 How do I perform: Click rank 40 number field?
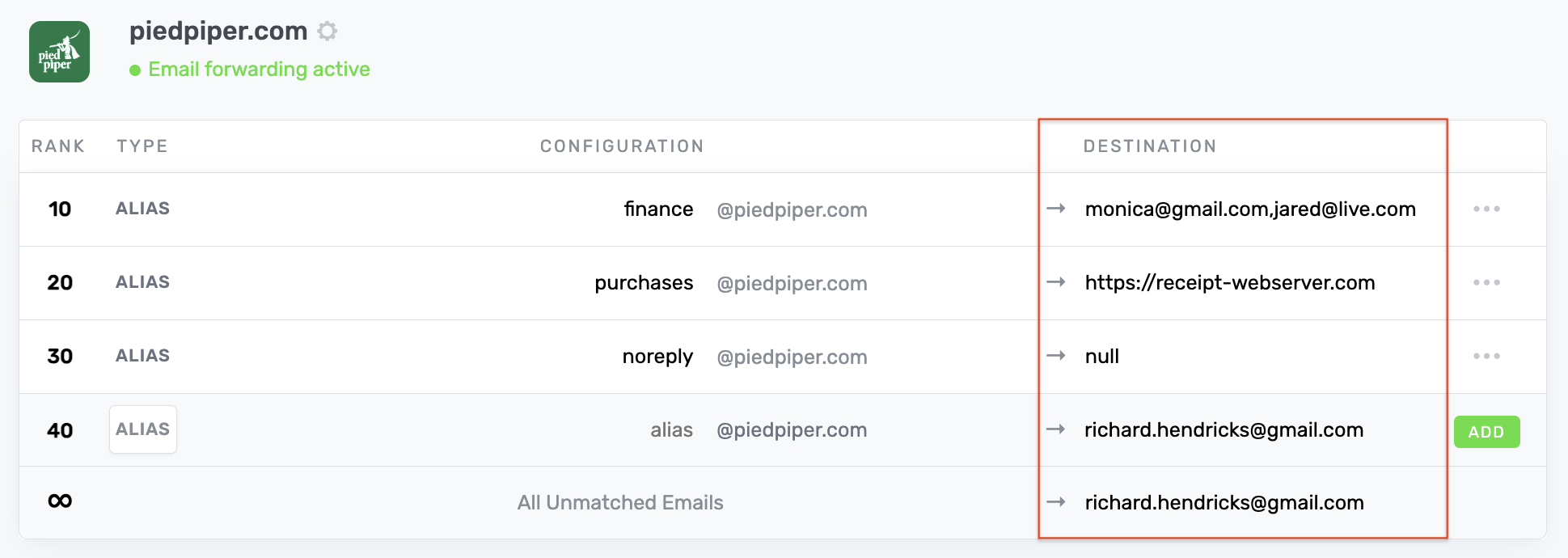tap(60, 430)
